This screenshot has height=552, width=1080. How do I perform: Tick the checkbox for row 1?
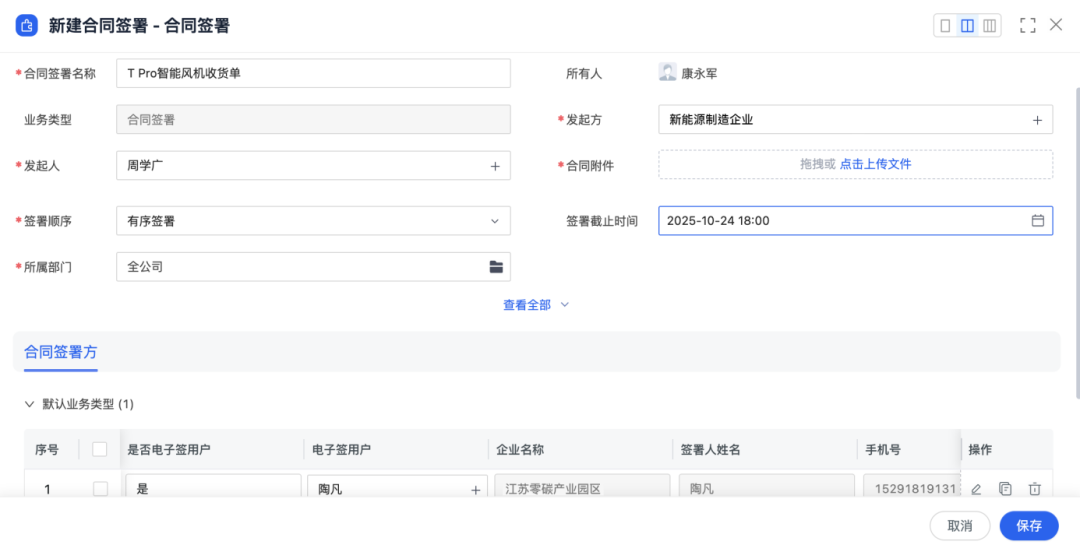pos(100,489)
